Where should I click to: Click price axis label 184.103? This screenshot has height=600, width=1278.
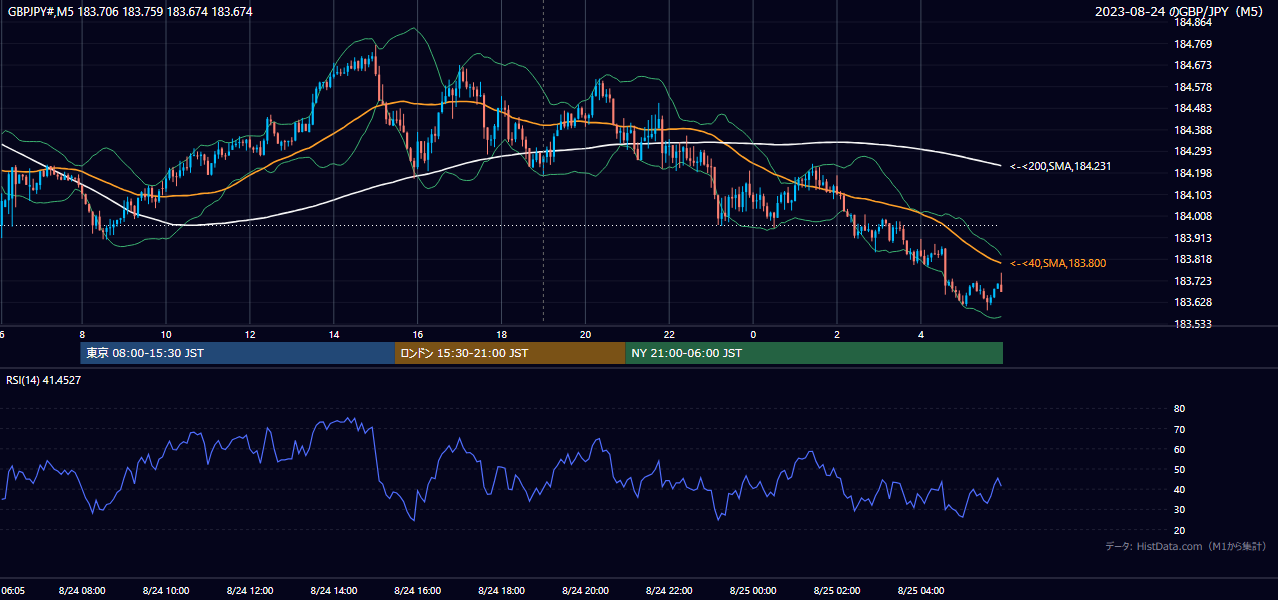(x=1191, y=195)
